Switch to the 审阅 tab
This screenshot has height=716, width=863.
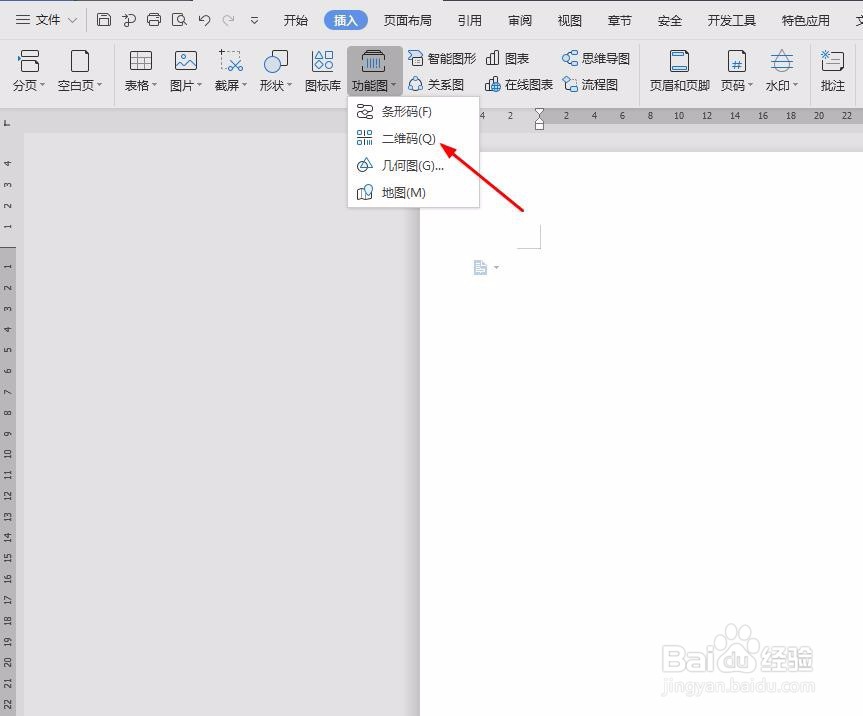point(520,20)
